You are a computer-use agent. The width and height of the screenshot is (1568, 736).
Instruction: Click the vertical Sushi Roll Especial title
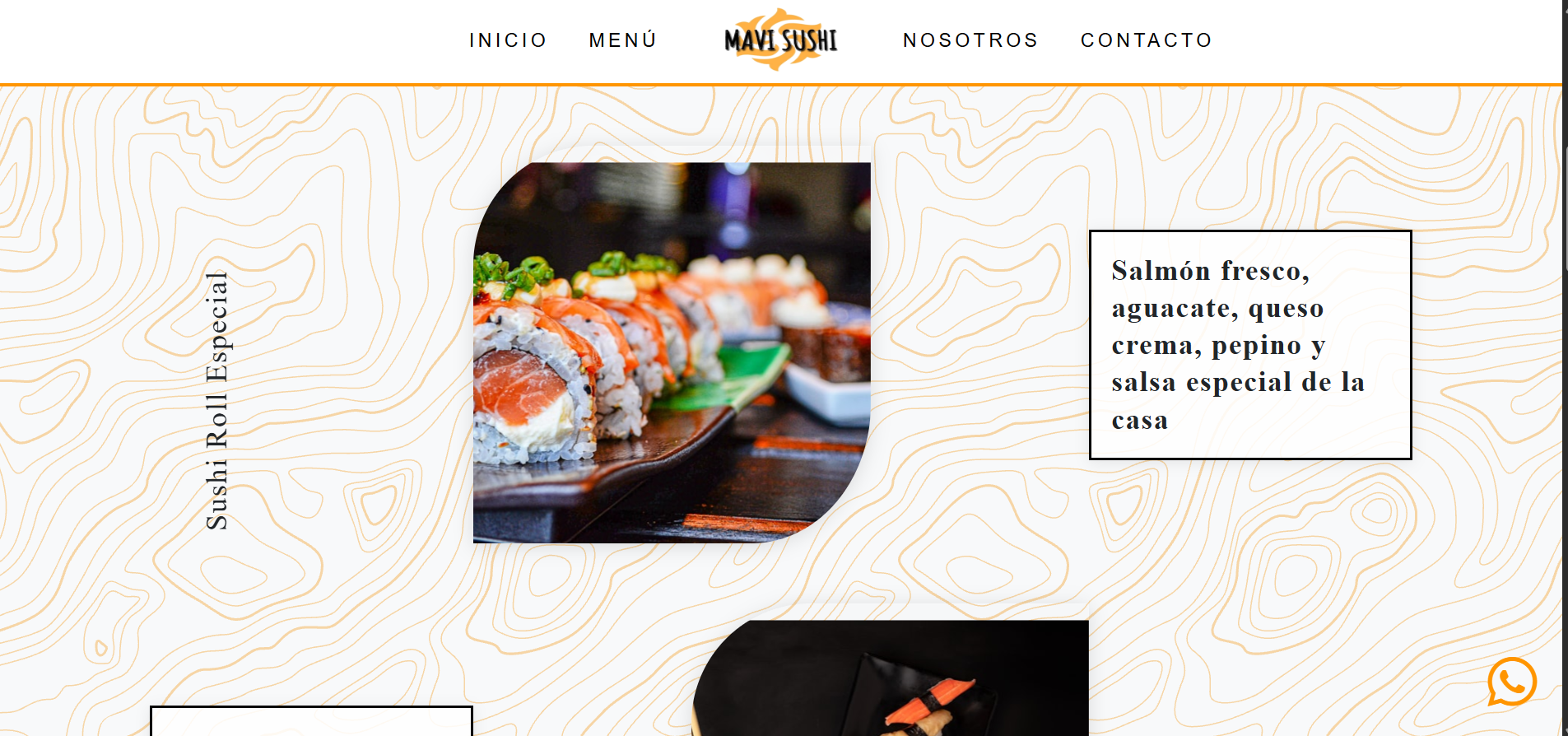216,400
